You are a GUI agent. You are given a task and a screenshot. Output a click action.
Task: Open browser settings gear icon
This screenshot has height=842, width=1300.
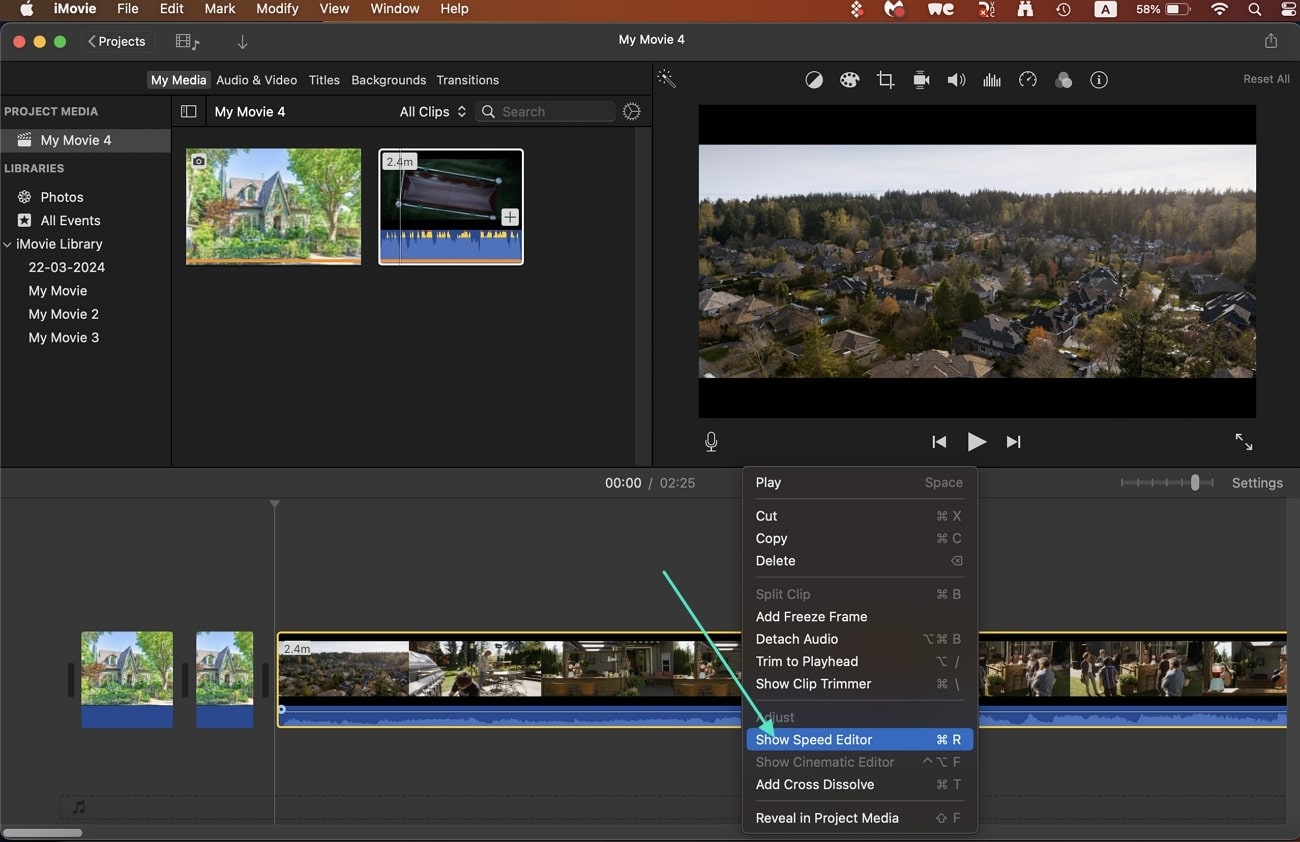631,112
